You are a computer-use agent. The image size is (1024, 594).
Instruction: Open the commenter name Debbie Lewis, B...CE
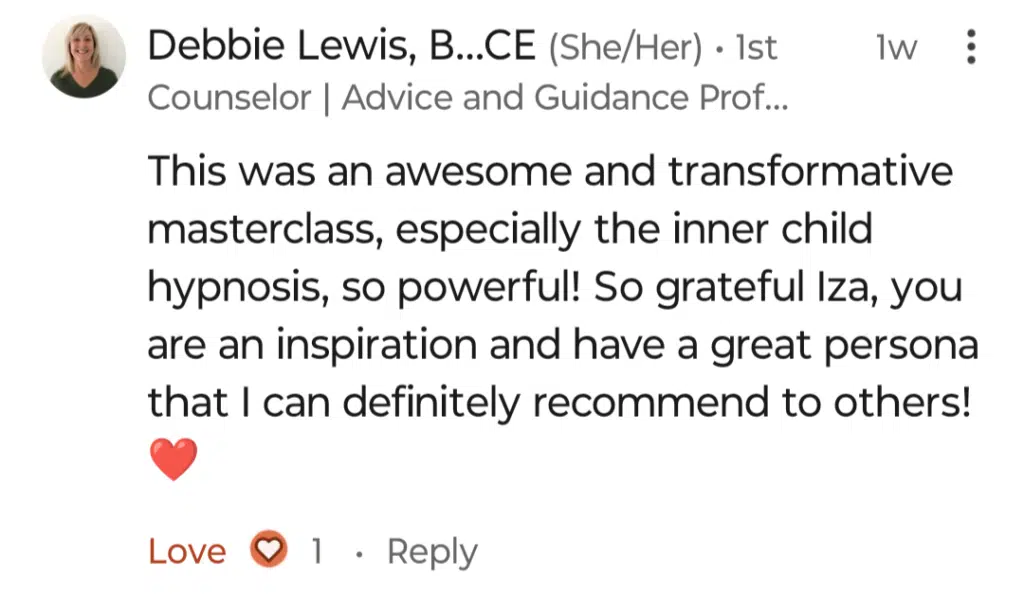click(342, 46)
